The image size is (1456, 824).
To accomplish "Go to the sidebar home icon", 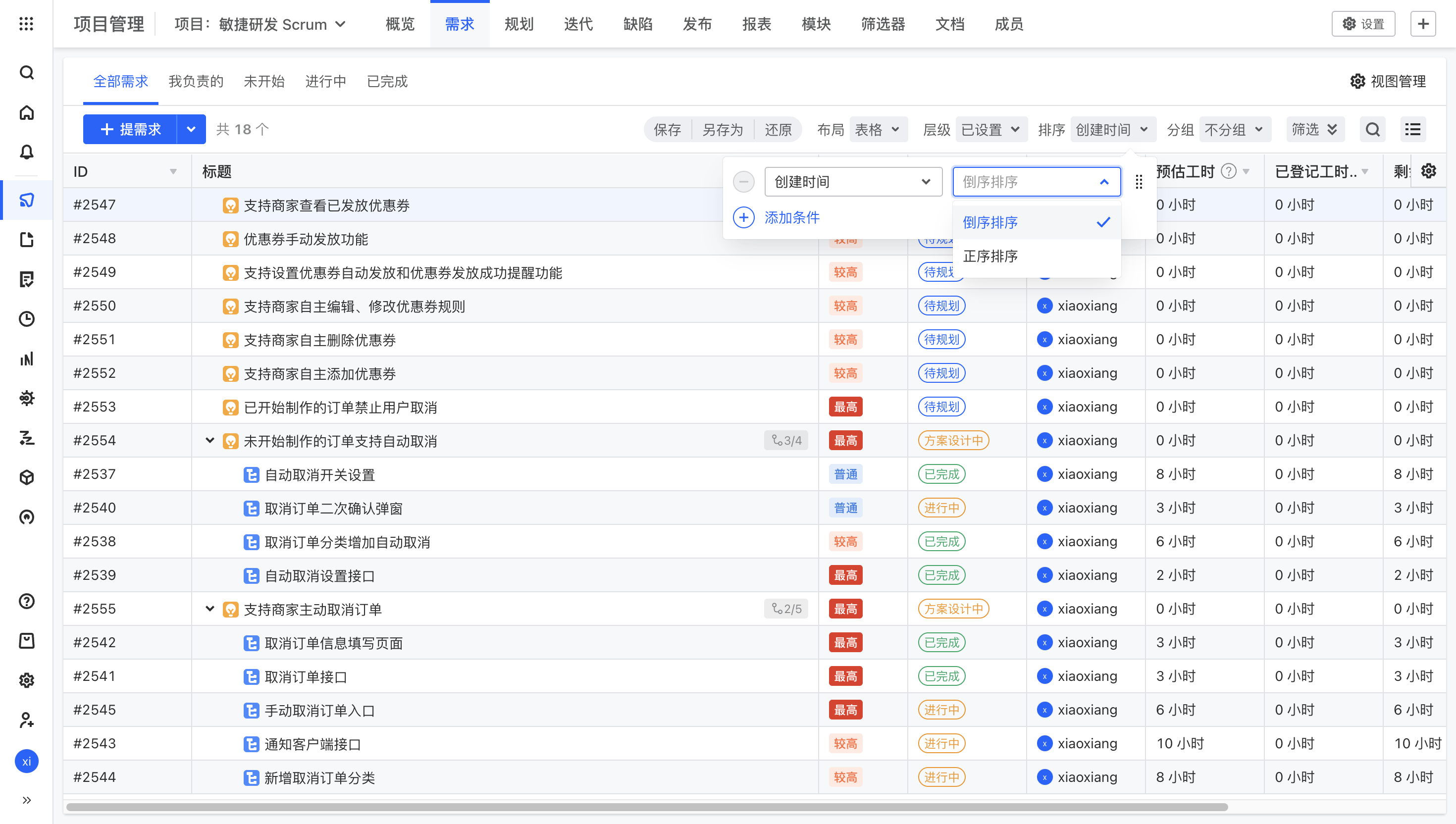I will [x=26, y=112].
